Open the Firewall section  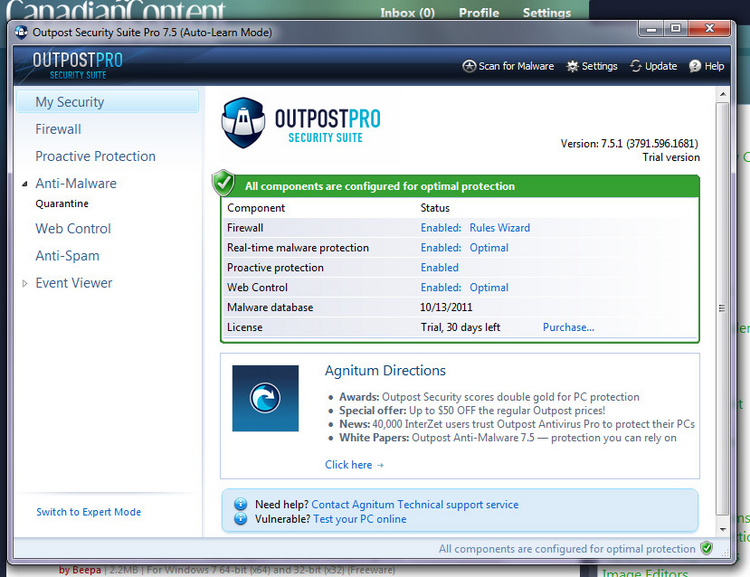(x=58, y=129)
